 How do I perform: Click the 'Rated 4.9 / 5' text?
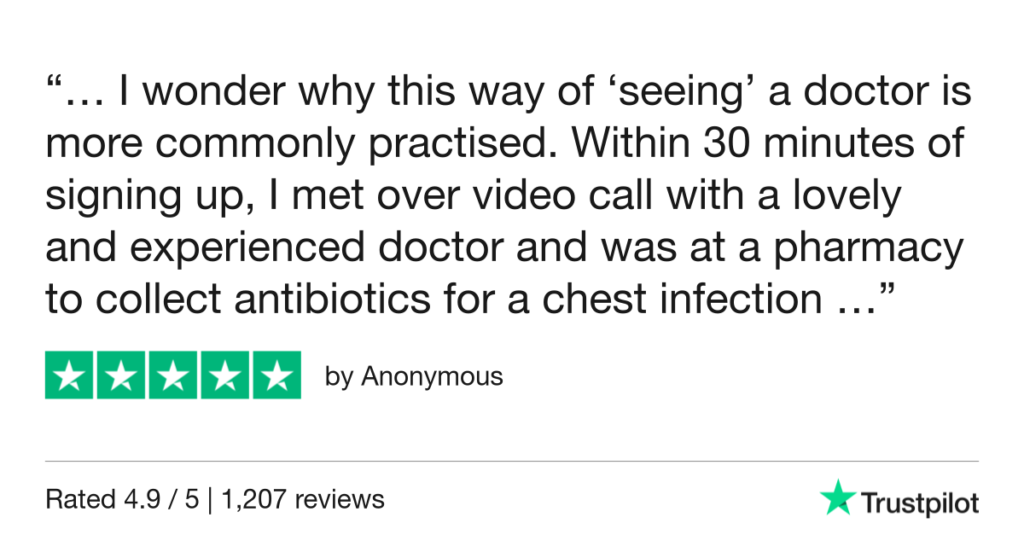tap(122, 497)
